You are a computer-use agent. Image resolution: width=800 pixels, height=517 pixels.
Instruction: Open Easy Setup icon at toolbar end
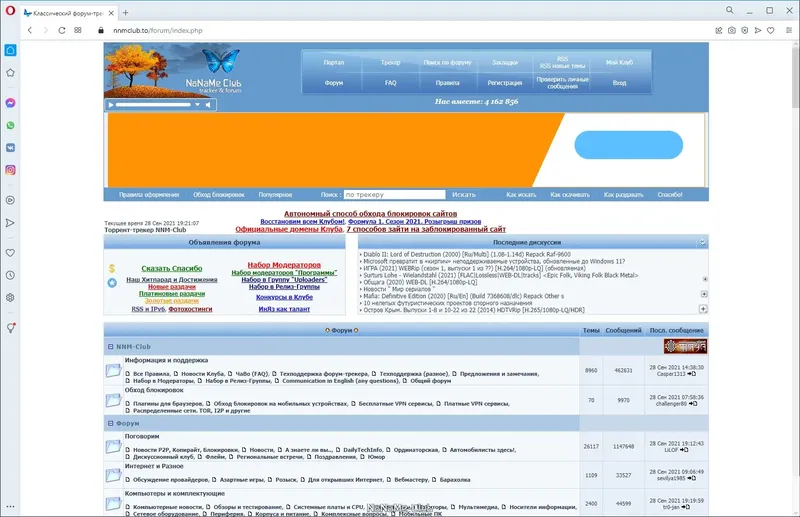click(789, 31)
